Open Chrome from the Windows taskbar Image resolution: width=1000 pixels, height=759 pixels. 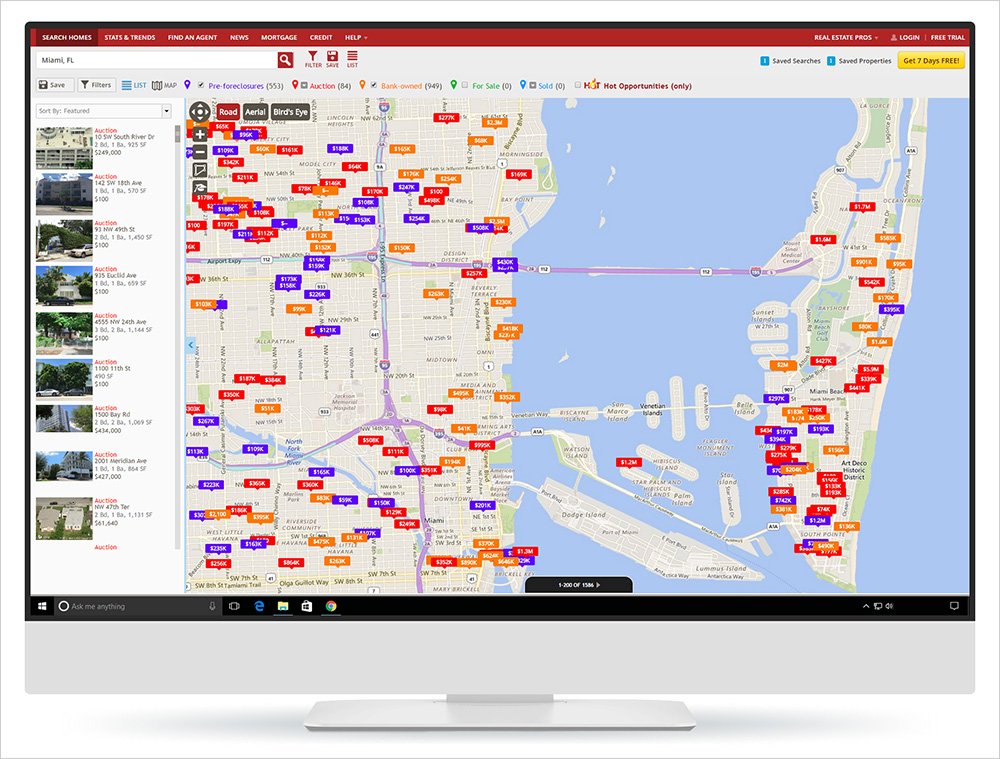tap(329, 606)
